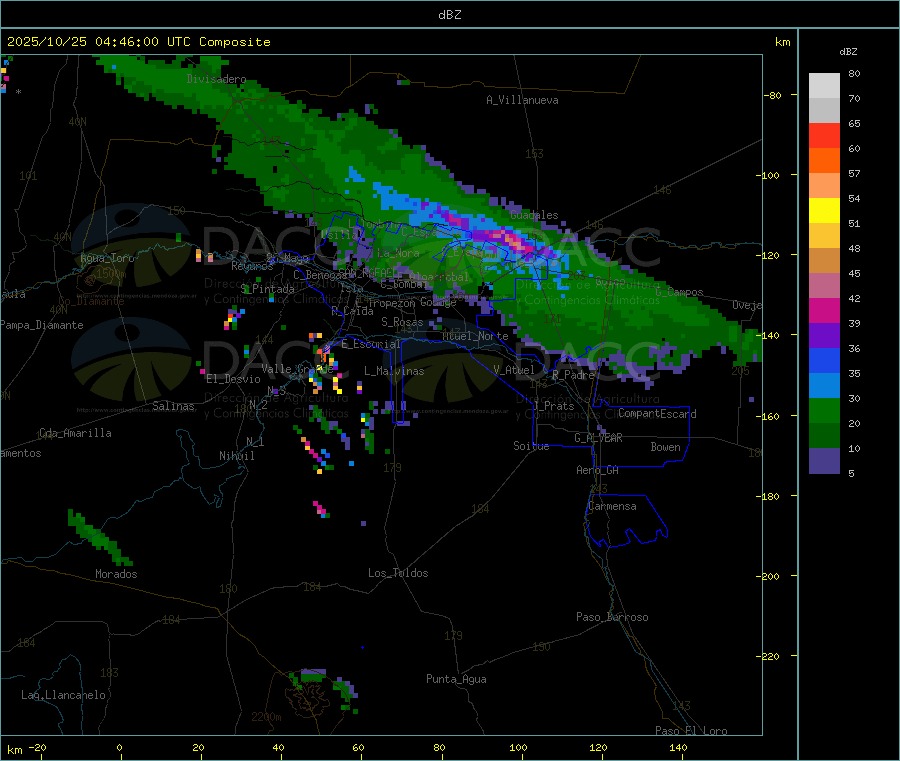The image size is (900, 761).
Task: Click the light blue swatch in the legend
Action: [824, 385]
